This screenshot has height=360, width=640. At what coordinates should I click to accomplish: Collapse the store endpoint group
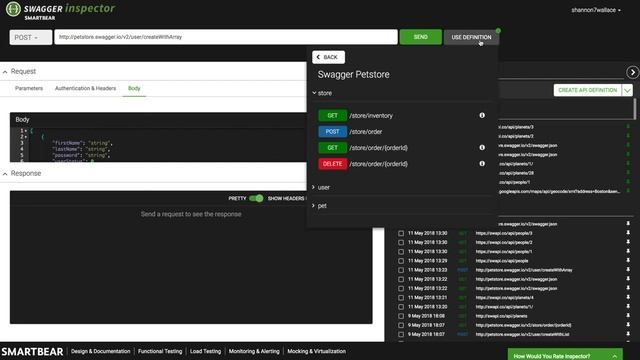pos(322,93)
